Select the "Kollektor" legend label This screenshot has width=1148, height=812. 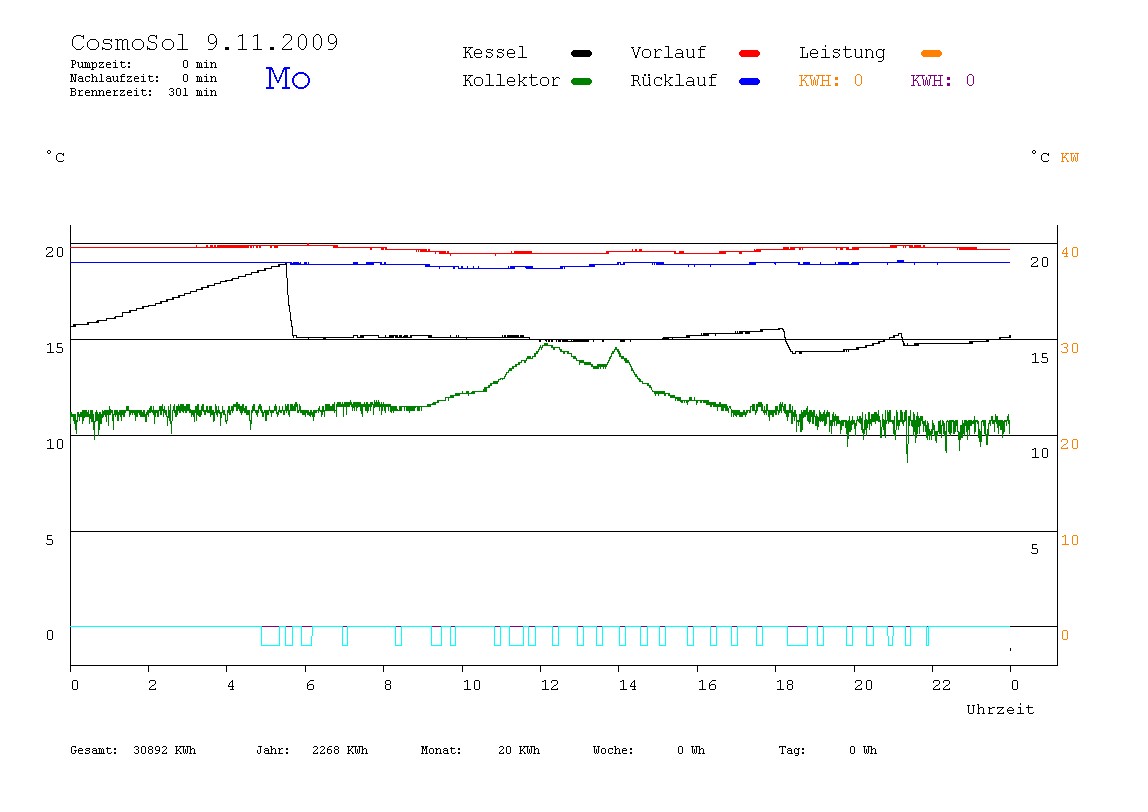[x=511, y=81]
